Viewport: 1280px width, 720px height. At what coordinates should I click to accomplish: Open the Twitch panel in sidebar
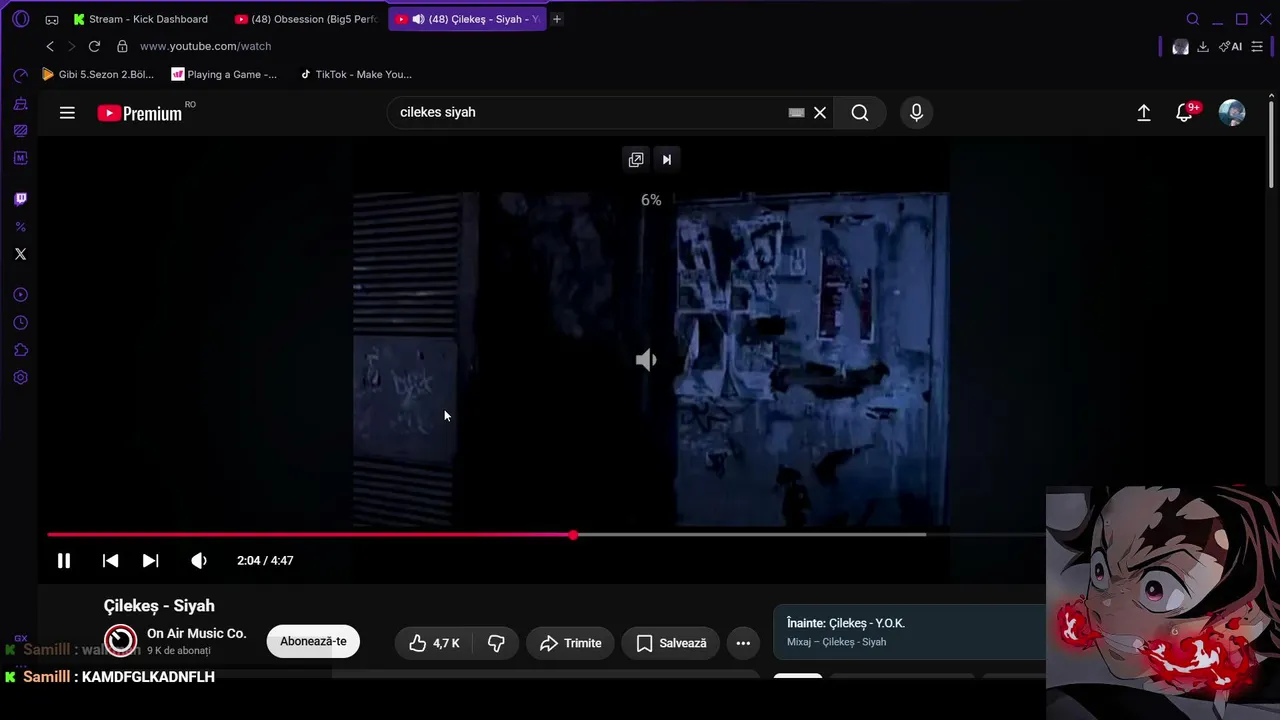[20, 199]
